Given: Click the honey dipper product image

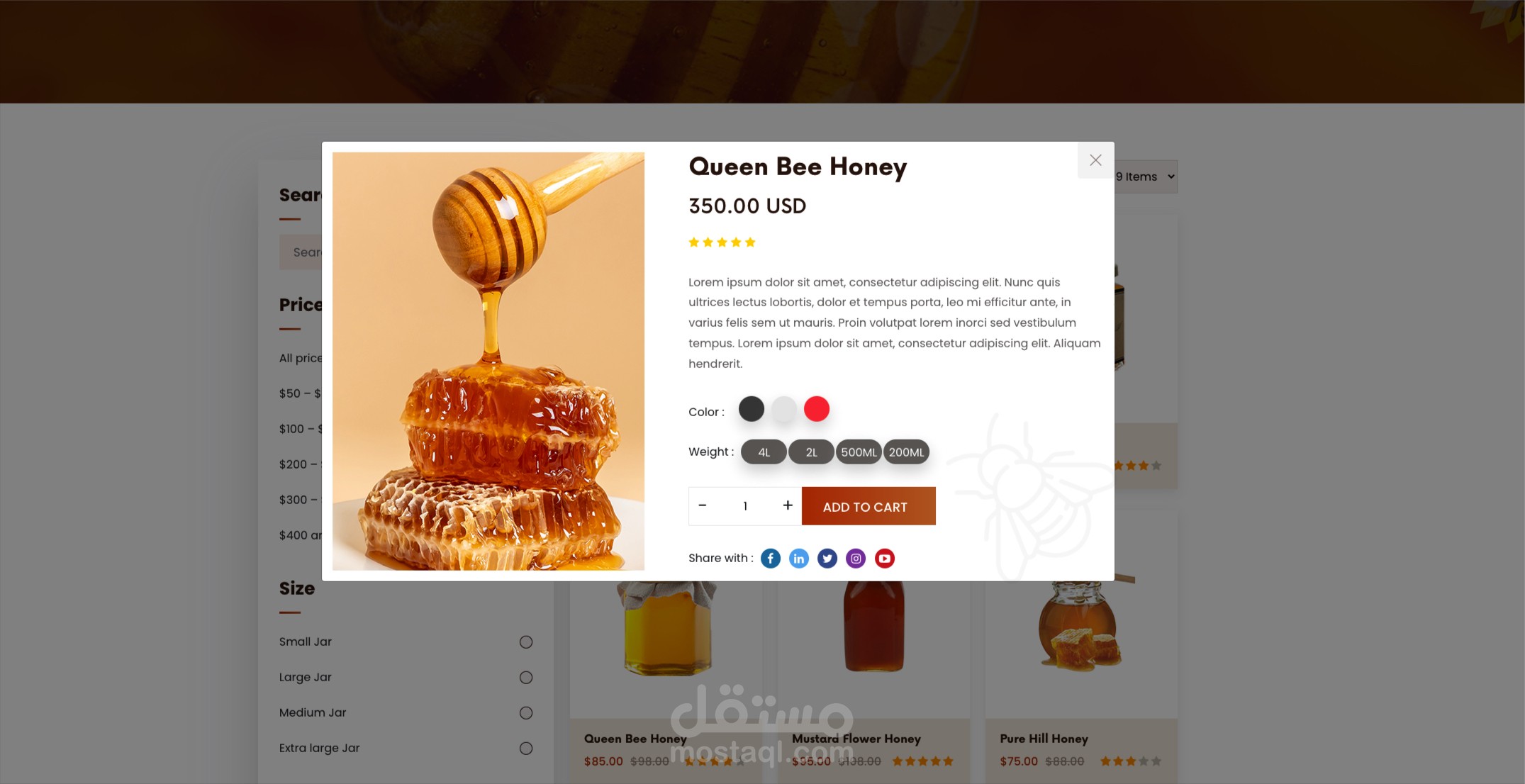Looking at the screenshot, I should point(488,362).
